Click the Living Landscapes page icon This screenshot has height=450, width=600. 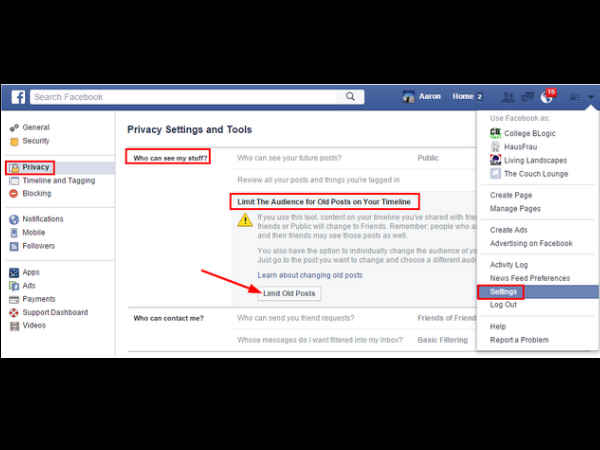click(495, 160)
